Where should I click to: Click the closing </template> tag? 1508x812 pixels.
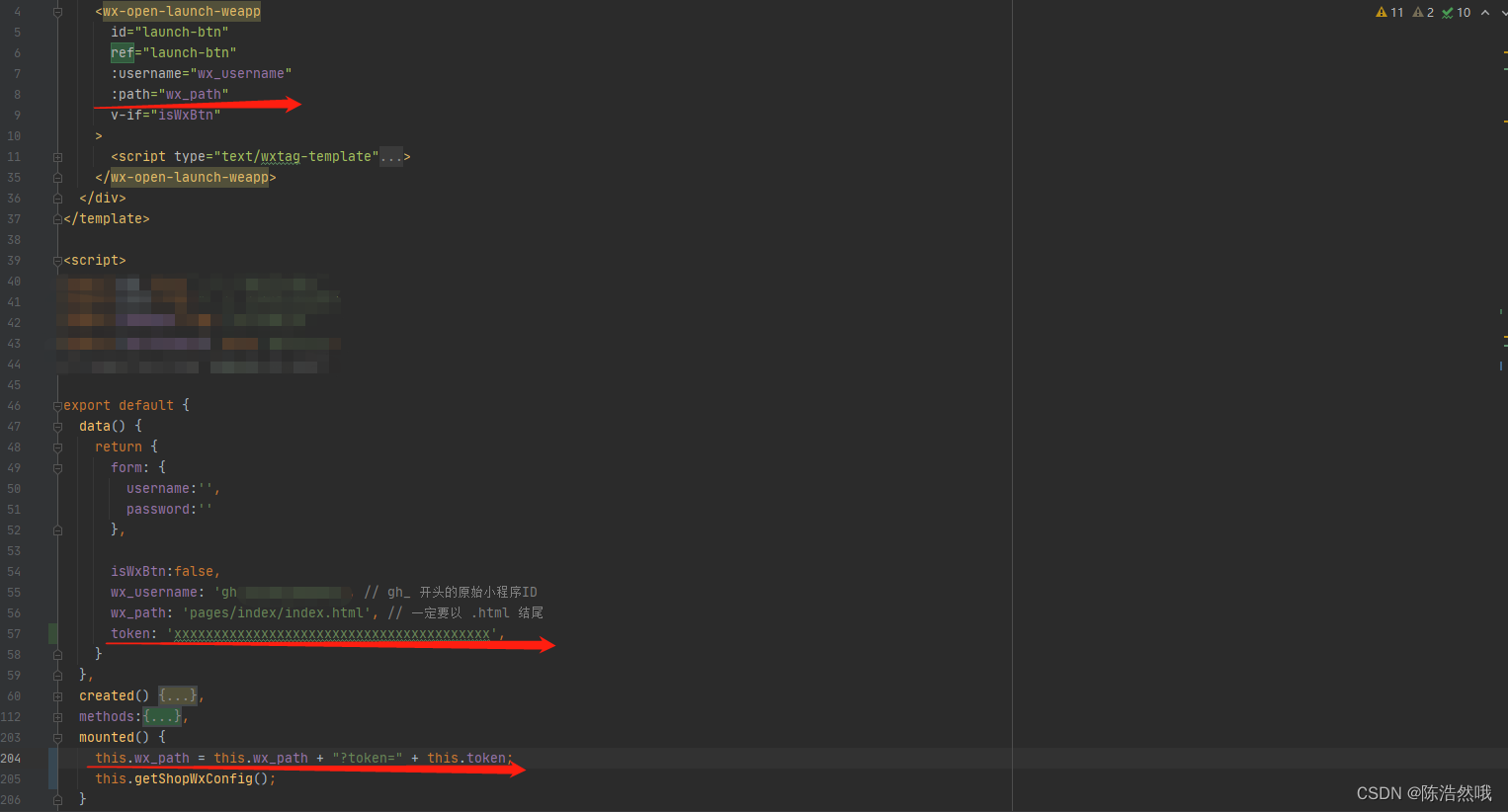[107, 219]
